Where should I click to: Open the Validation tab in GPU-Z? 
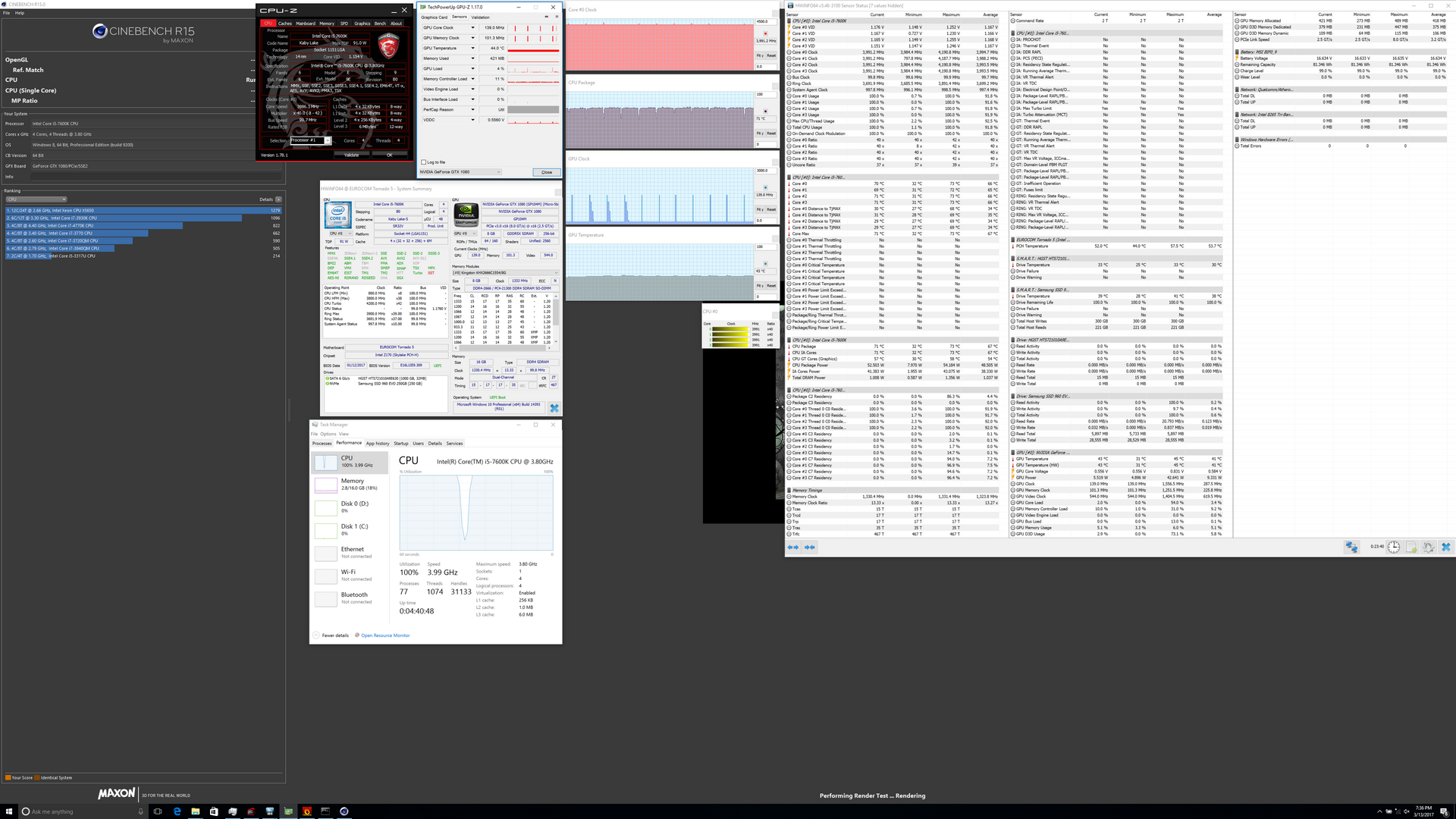480,17
